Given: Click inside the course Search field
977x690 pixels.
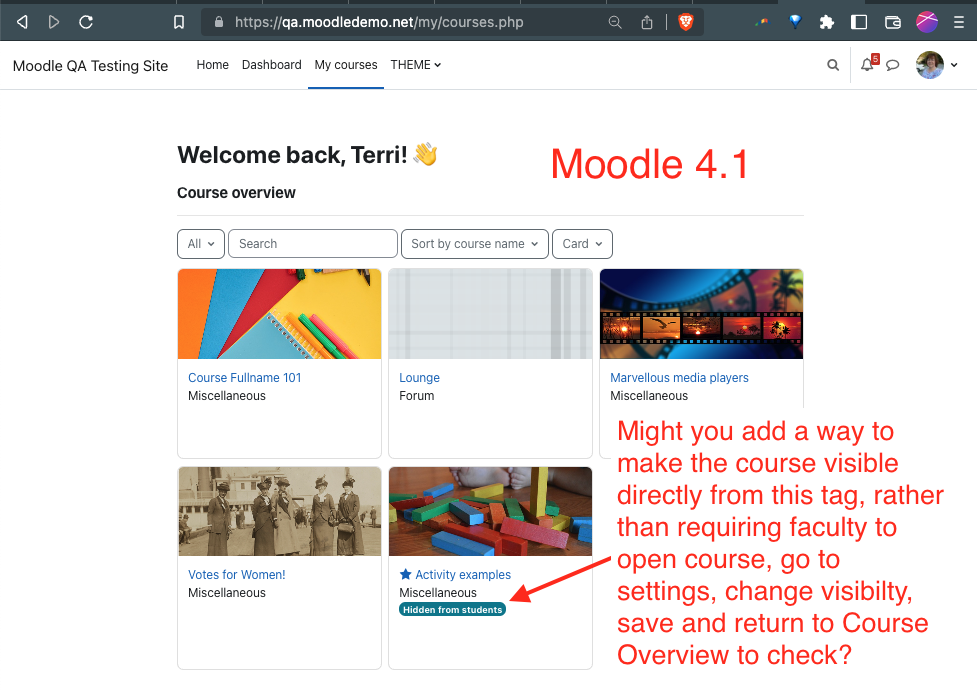Looking at the screenshot, I should pyautogui.click(x=313, y=244).
